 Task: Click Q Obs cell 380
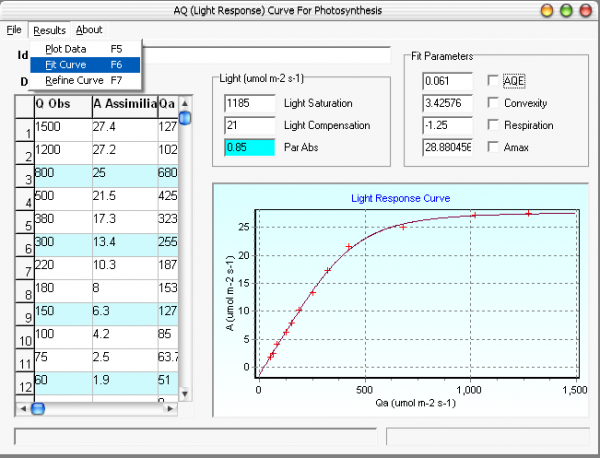point(63,222)
